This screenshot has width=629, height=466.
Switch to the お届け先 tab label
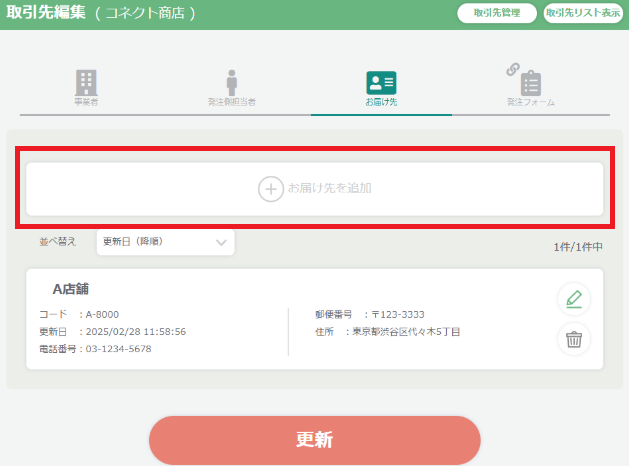pyautogui.click(x=381, y=102)
